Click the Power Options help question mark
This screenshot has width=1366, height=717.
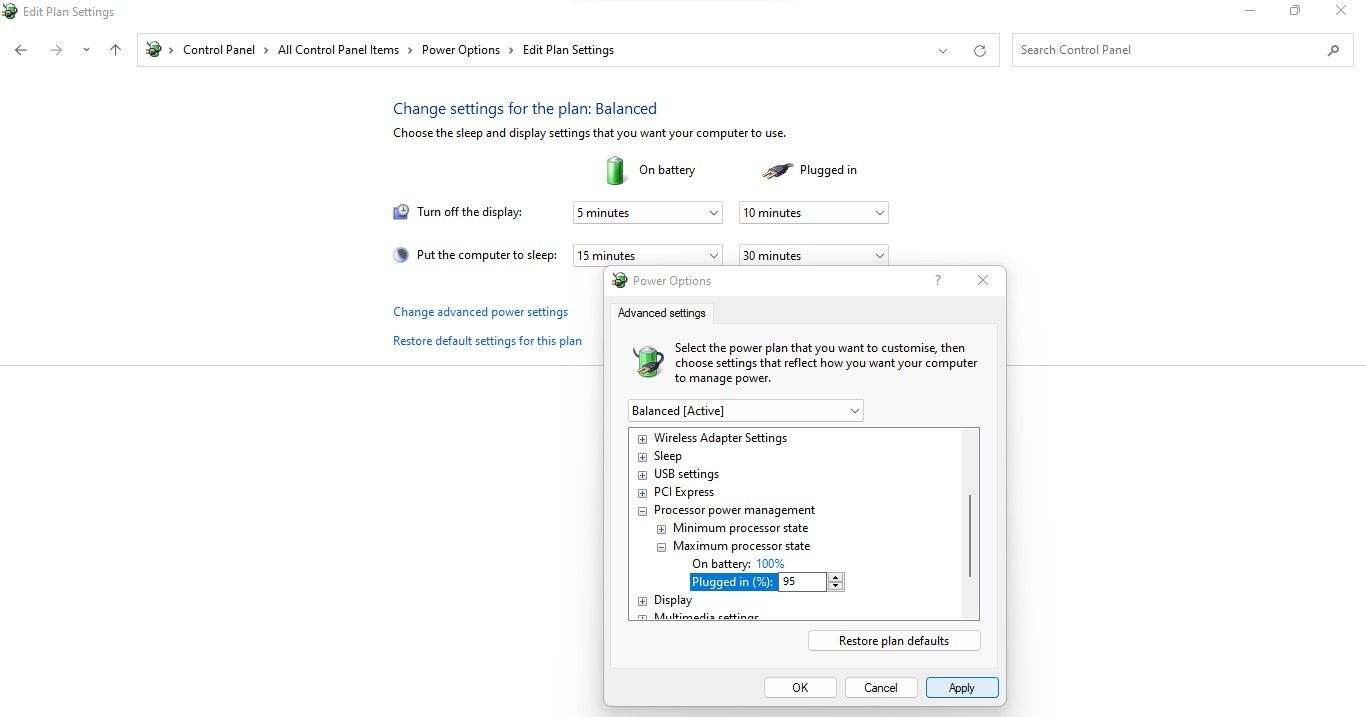[937, 281]
